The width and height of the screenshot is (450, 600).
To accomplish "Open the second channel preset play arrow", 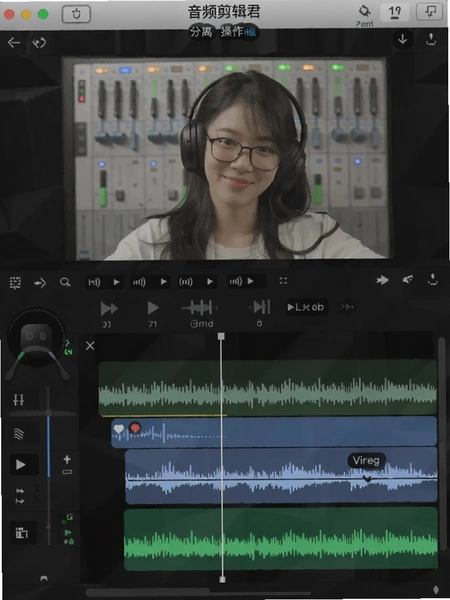I will click(x=164, y=282).
